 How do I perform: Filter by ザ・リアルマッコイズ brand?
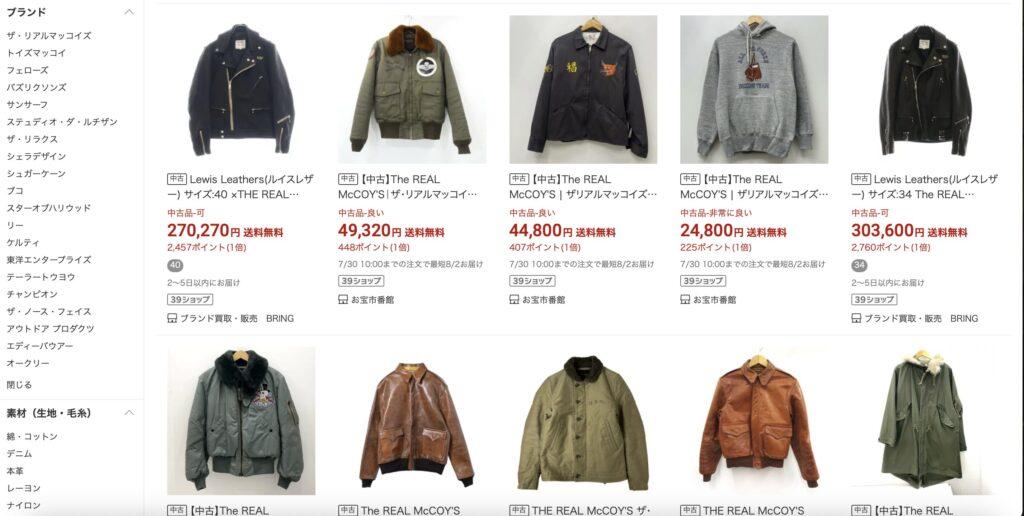coord(49,36)
